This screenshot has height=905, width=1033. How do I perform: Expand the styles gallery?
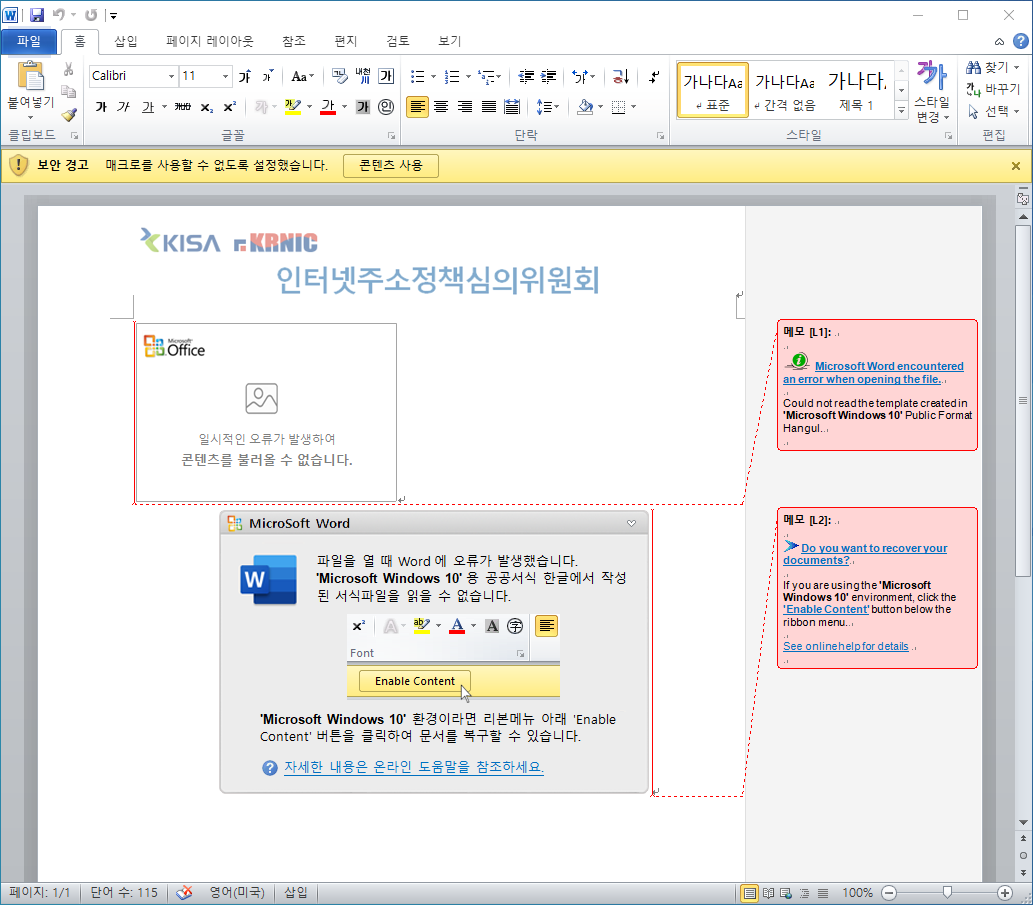(x=902, y=111)
